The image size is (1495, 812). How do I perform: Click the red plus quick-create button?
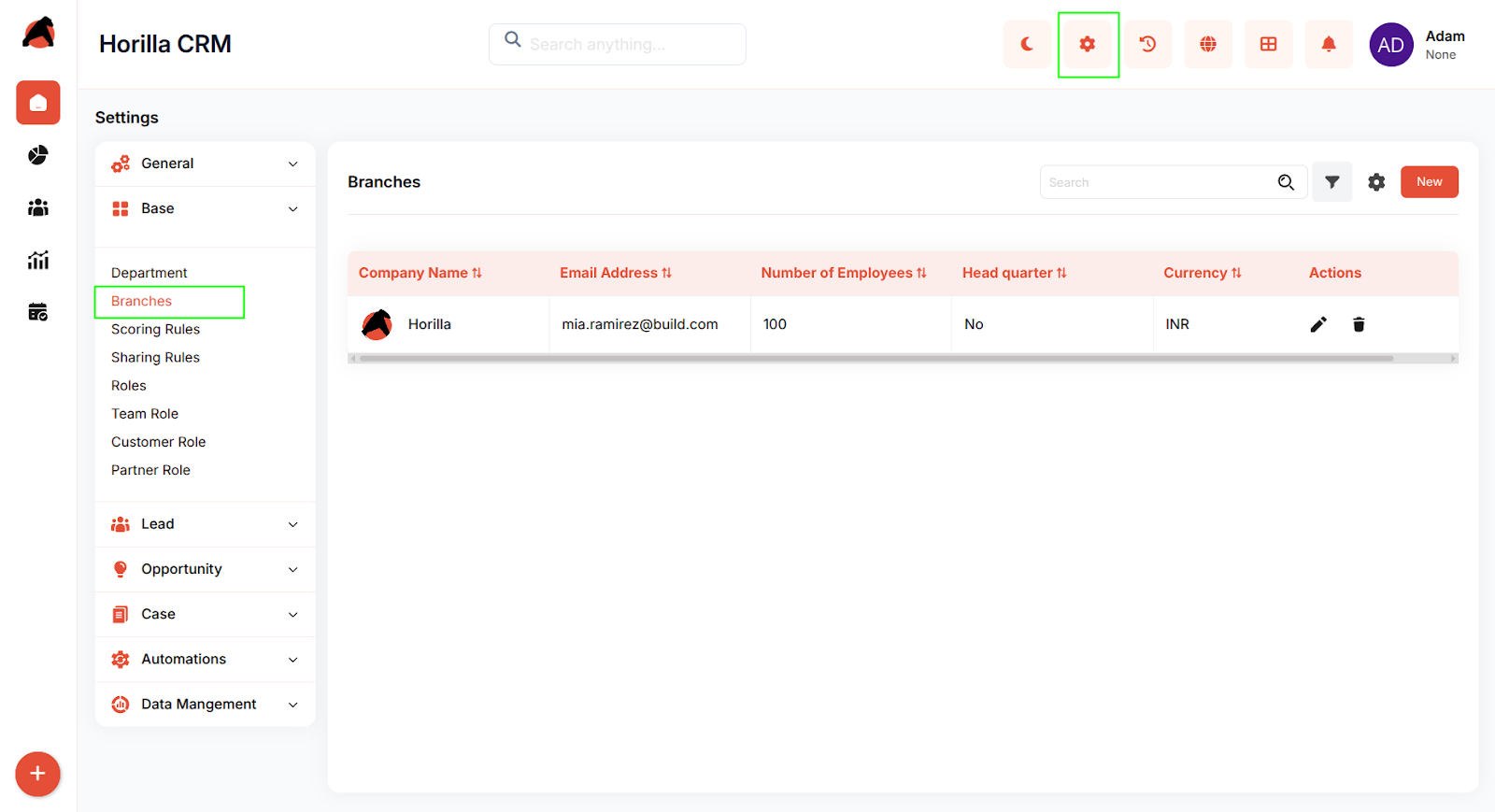click(37, 774)
